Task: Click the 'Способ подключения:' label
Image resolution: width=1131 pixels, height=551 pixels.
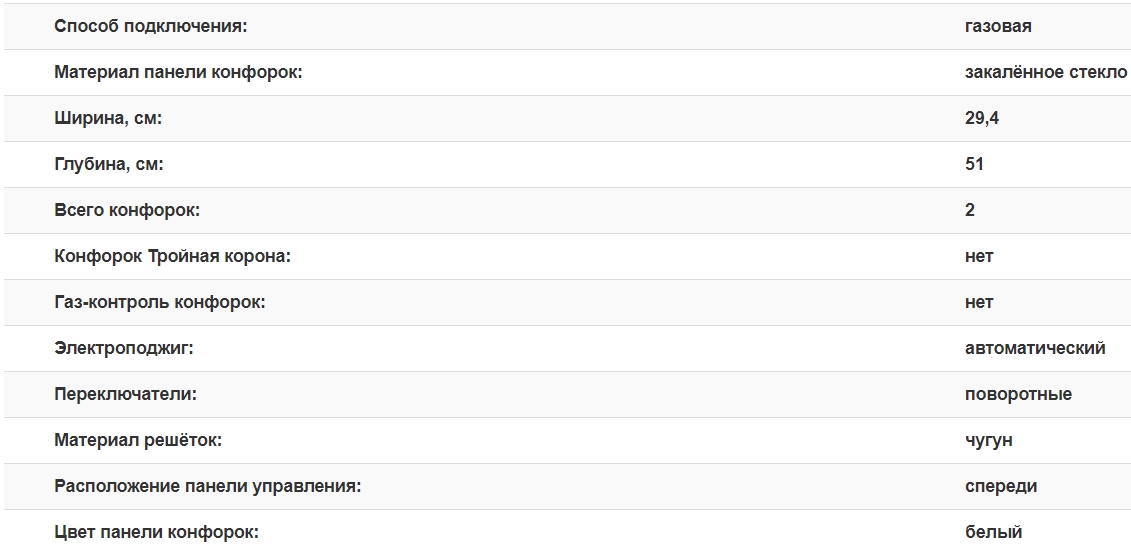Action: point(150,27)
